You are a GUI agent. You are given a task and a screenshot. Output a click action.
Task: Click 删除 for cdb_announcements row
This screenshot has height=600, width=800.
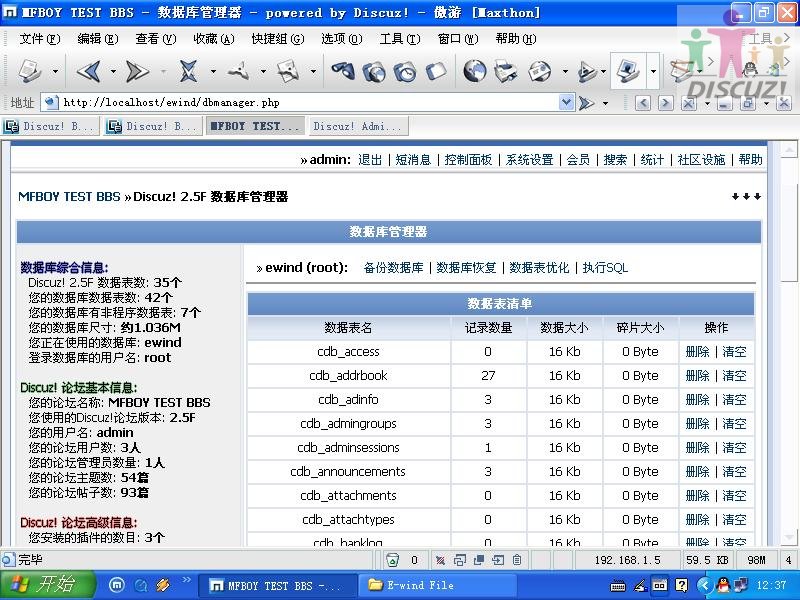[x=697, y=471]
